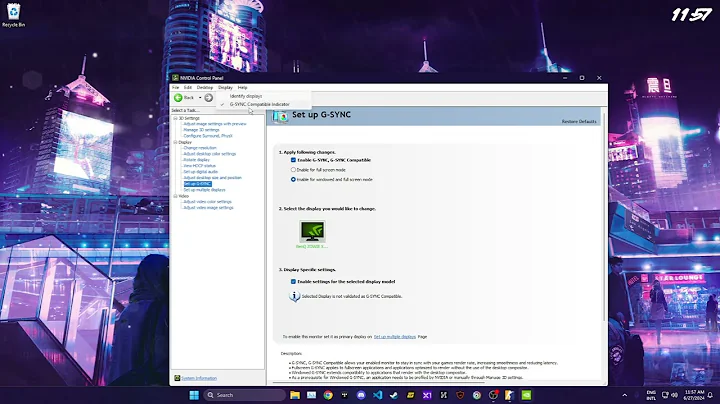Image resolution: width=720 pixels, height=404 pixels.
Task: Open View HDCP status page
Action: coord(199,166)
